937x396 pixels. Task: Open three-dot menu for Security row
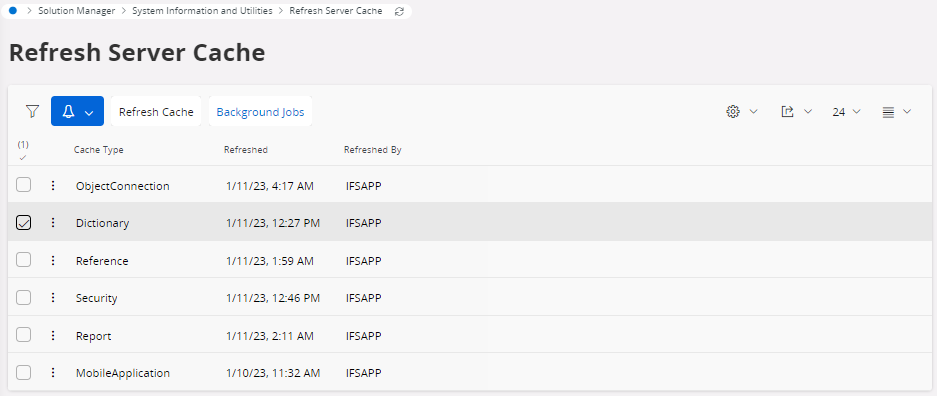click(x=53, y=297)
